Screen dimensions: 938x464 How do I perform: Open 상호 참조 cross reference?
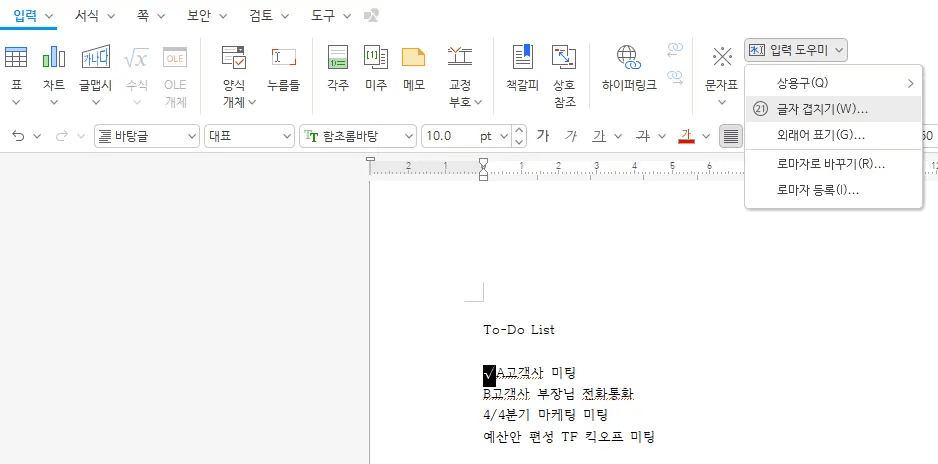point(564,58)
